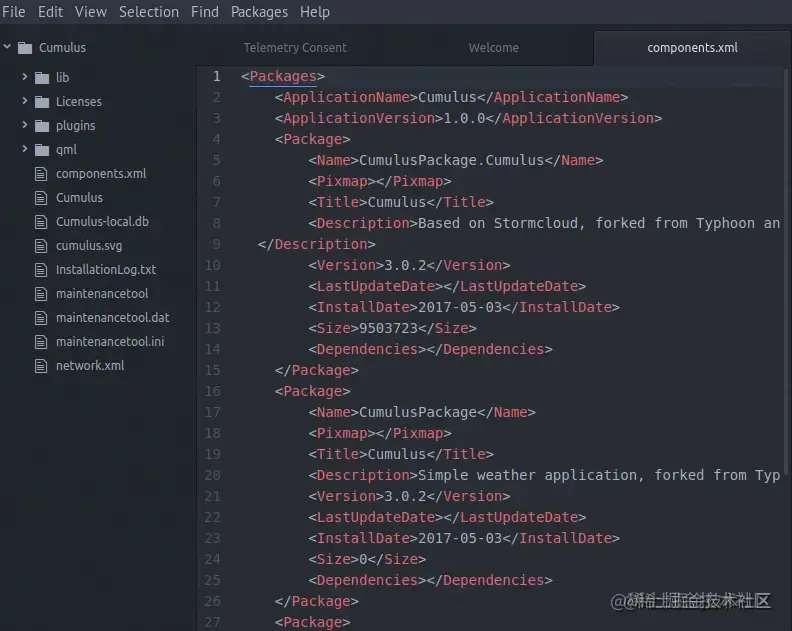Viewport: 792px width, 631px height.
Task: Open the Selection menu
Action: point(149,12)
